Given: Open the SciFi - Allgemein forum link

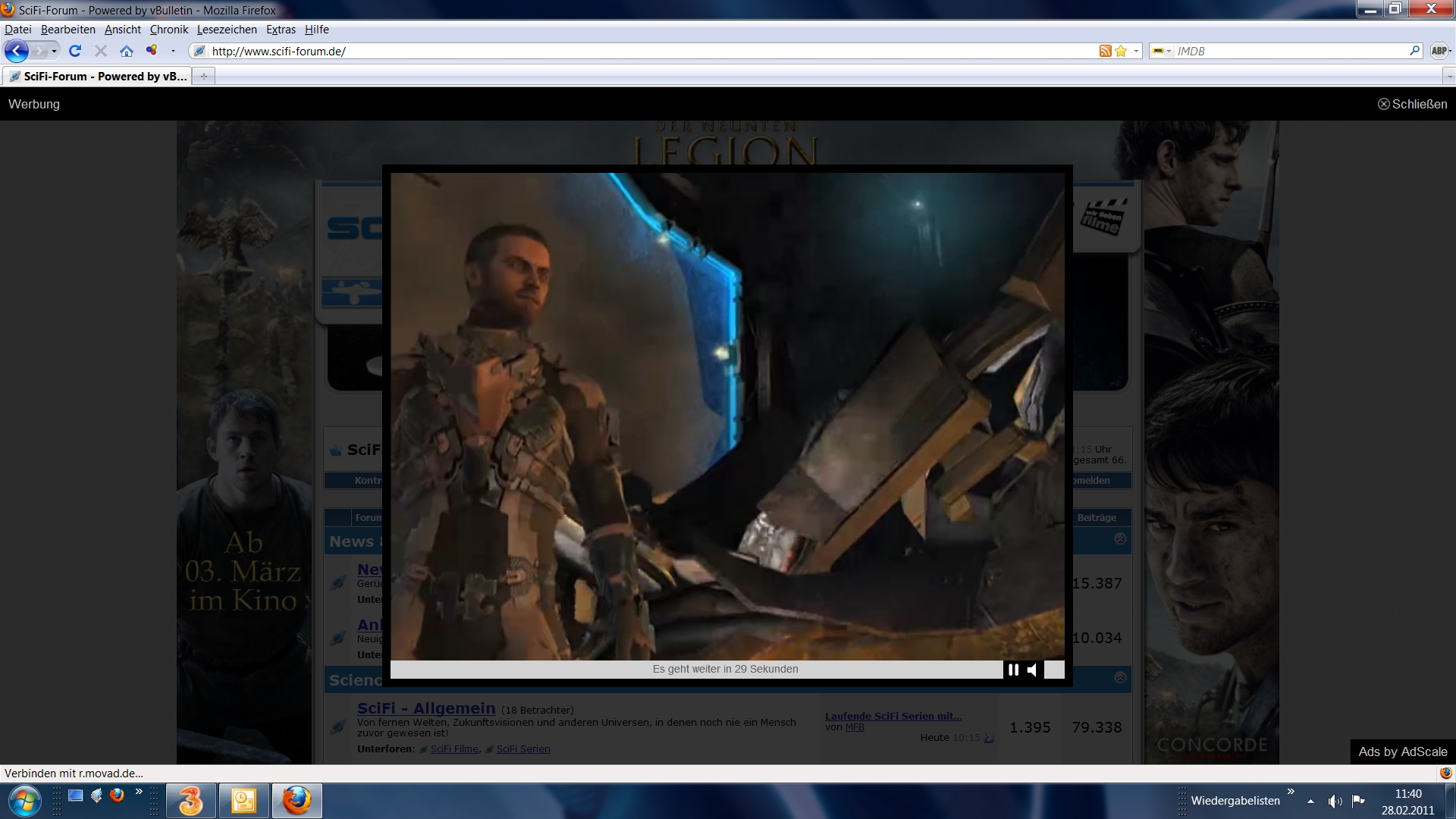Looking at the screenshot, I should 426,708.
